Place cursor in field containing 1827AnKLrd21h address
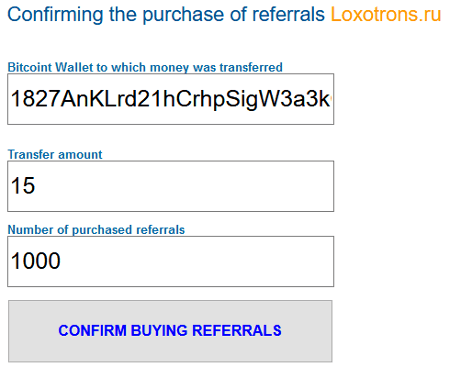The height and width of the screenshot is (367, 450). (171, 99)
